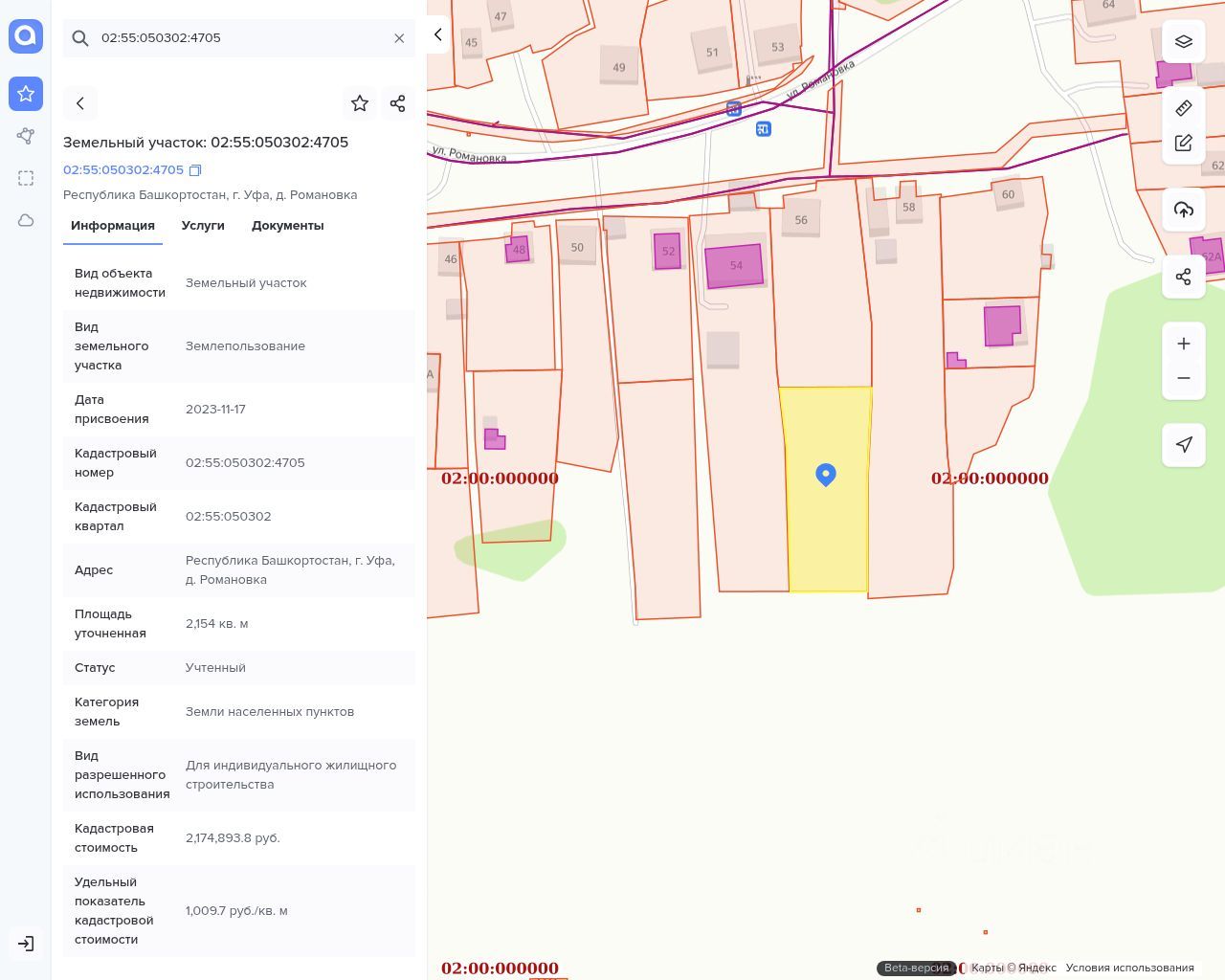The image size is (1225, 980).
Task: Click value 1,009.7 руб./кв. м
Action: (x=236, y=911)
